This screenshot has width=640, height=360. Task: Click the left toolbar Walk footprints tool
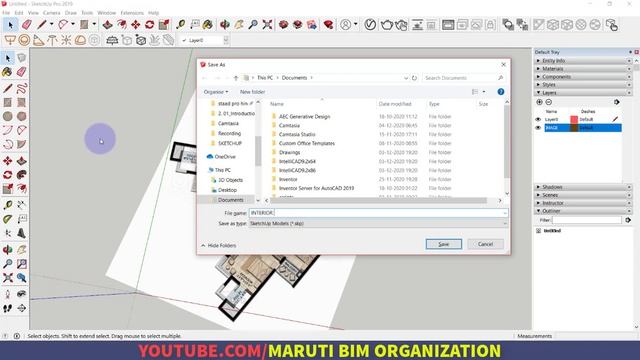[x=7, y=308]
